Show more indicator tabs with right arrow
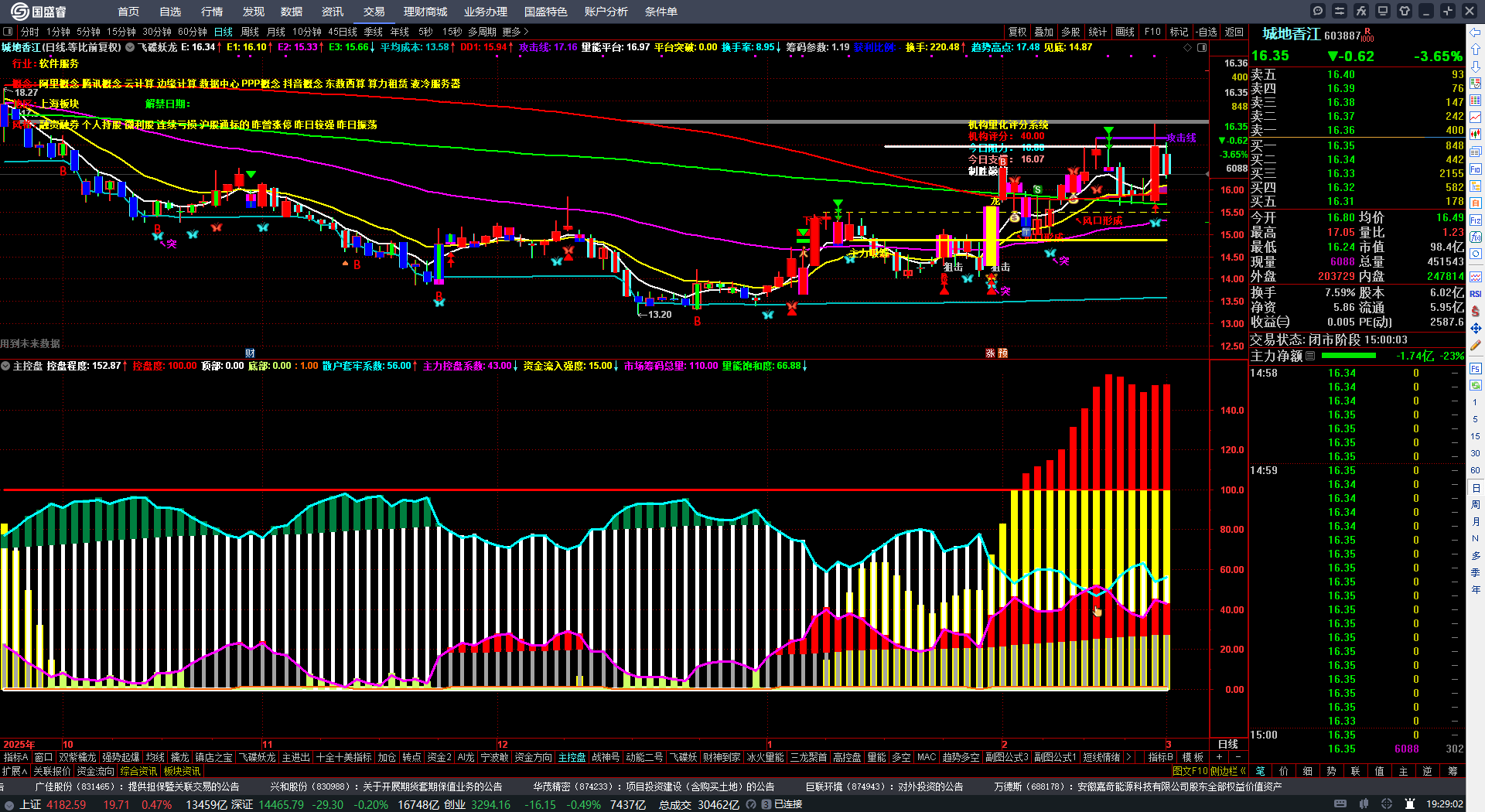Viewport: 1485px width, 812px height. [x=1128, y=757]
